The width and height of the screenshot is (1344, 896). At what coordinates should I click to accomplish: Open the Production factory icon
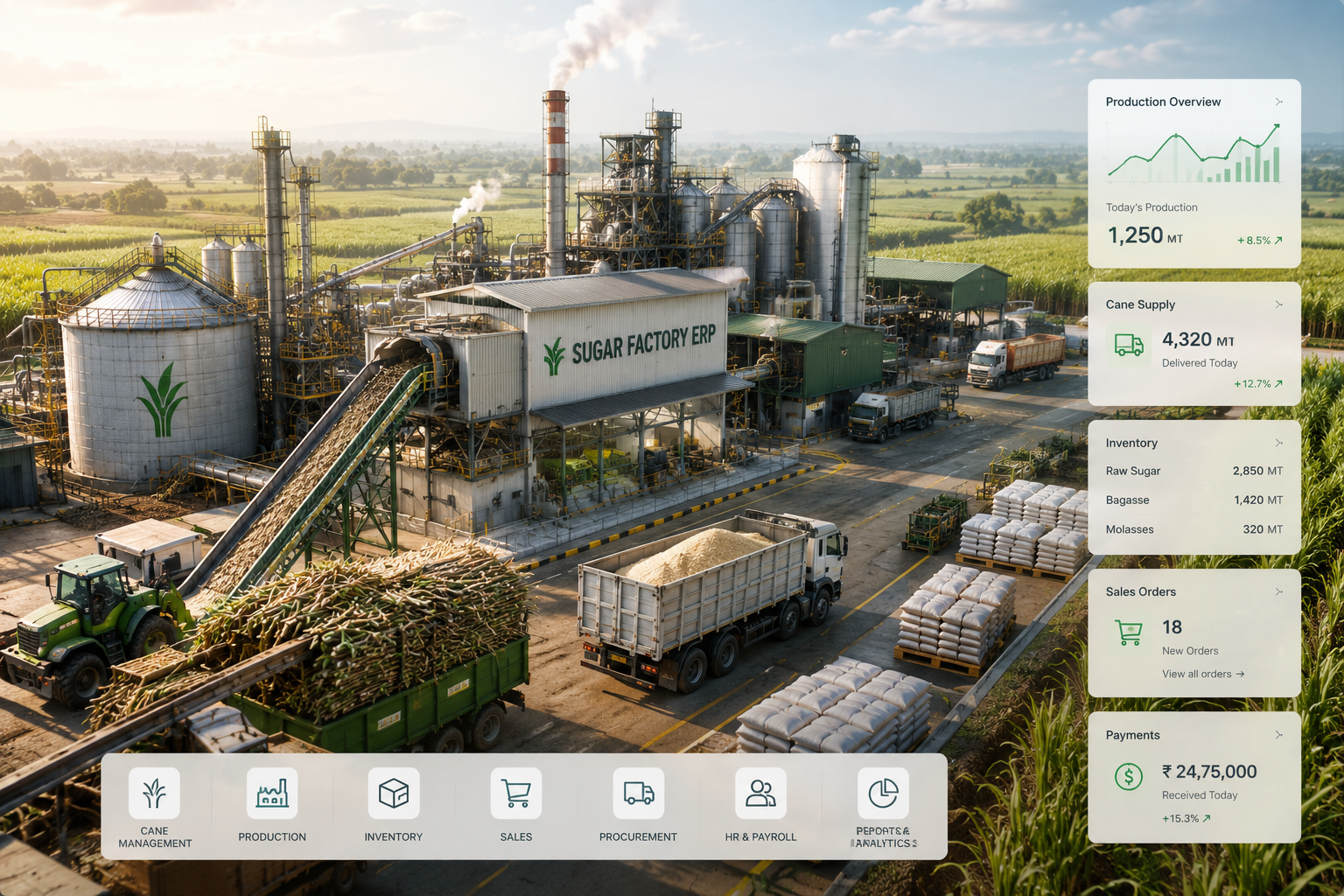click(x=272, y=793)
